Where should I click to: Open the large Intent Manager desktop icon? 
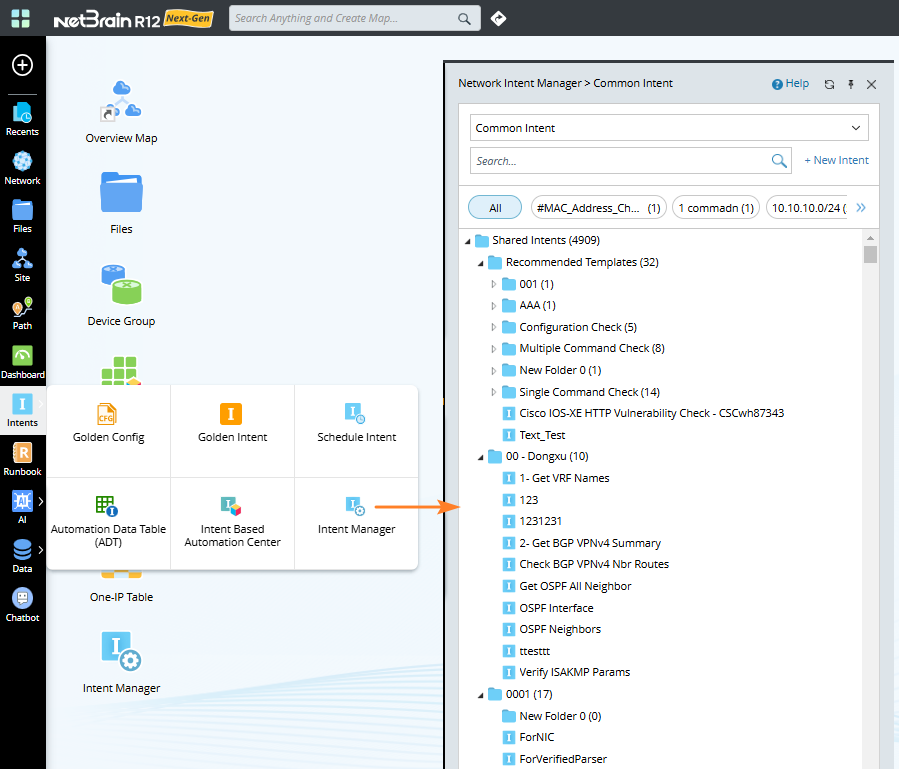121,662
